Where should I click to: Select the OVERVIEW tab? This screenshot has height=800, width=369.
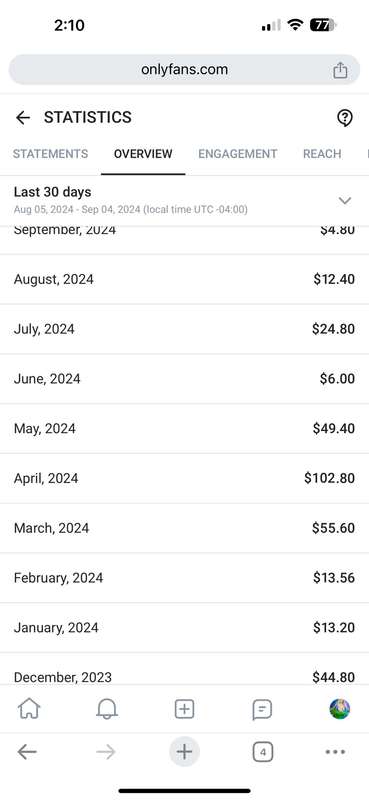click(143, 154)
